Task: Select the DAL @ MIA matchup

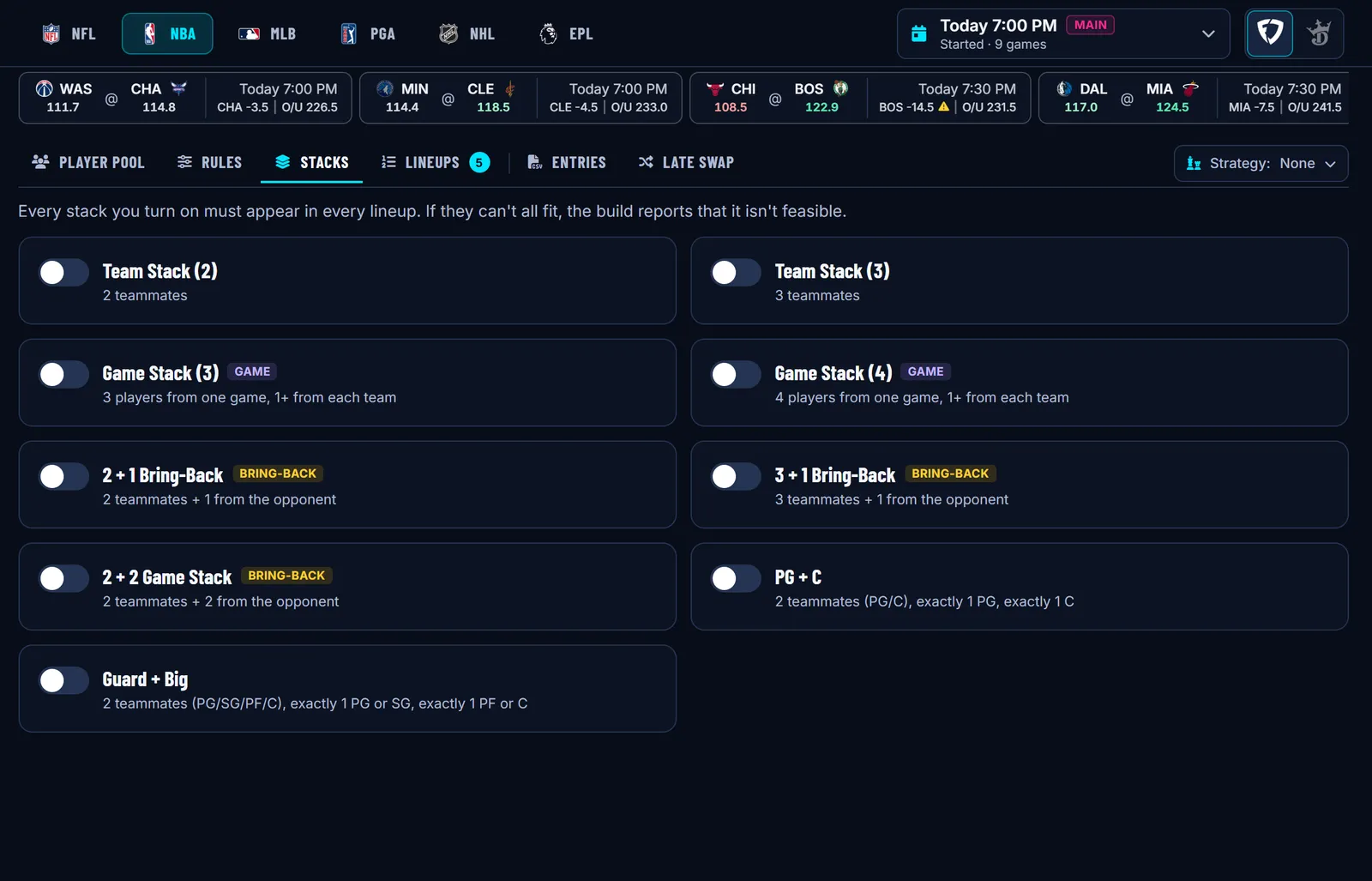Action: (1194, 98)
